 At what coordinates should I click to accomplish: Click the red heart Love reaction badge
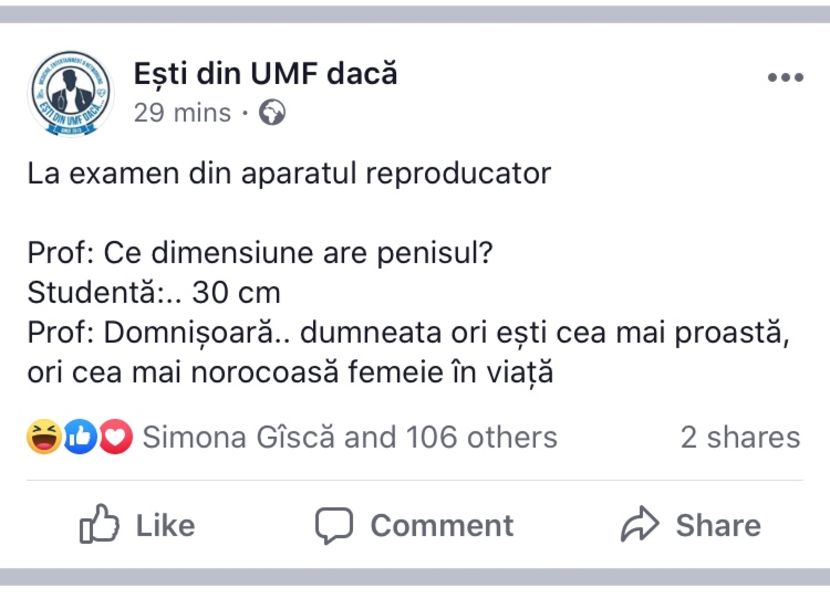(x=116, y=436)
